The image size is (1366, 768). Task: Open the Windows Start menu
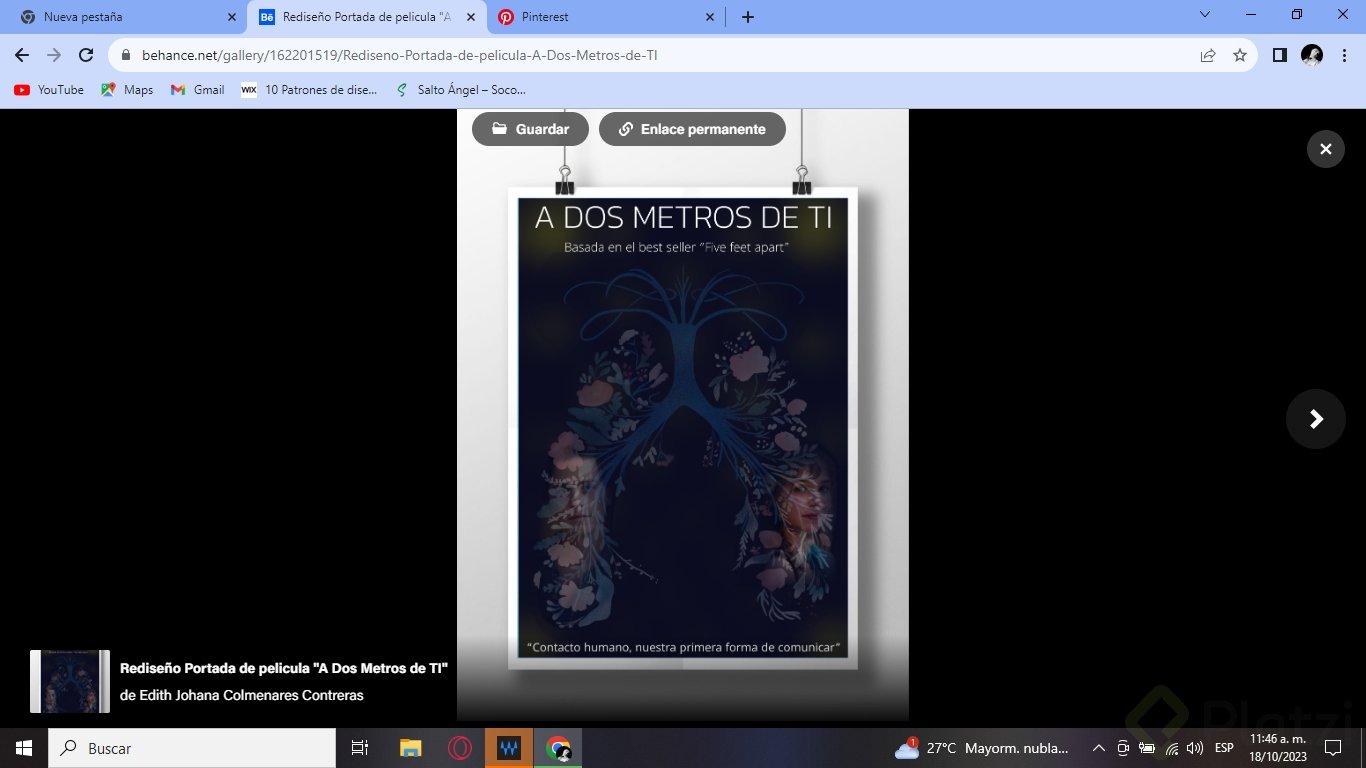pos(24,748)
